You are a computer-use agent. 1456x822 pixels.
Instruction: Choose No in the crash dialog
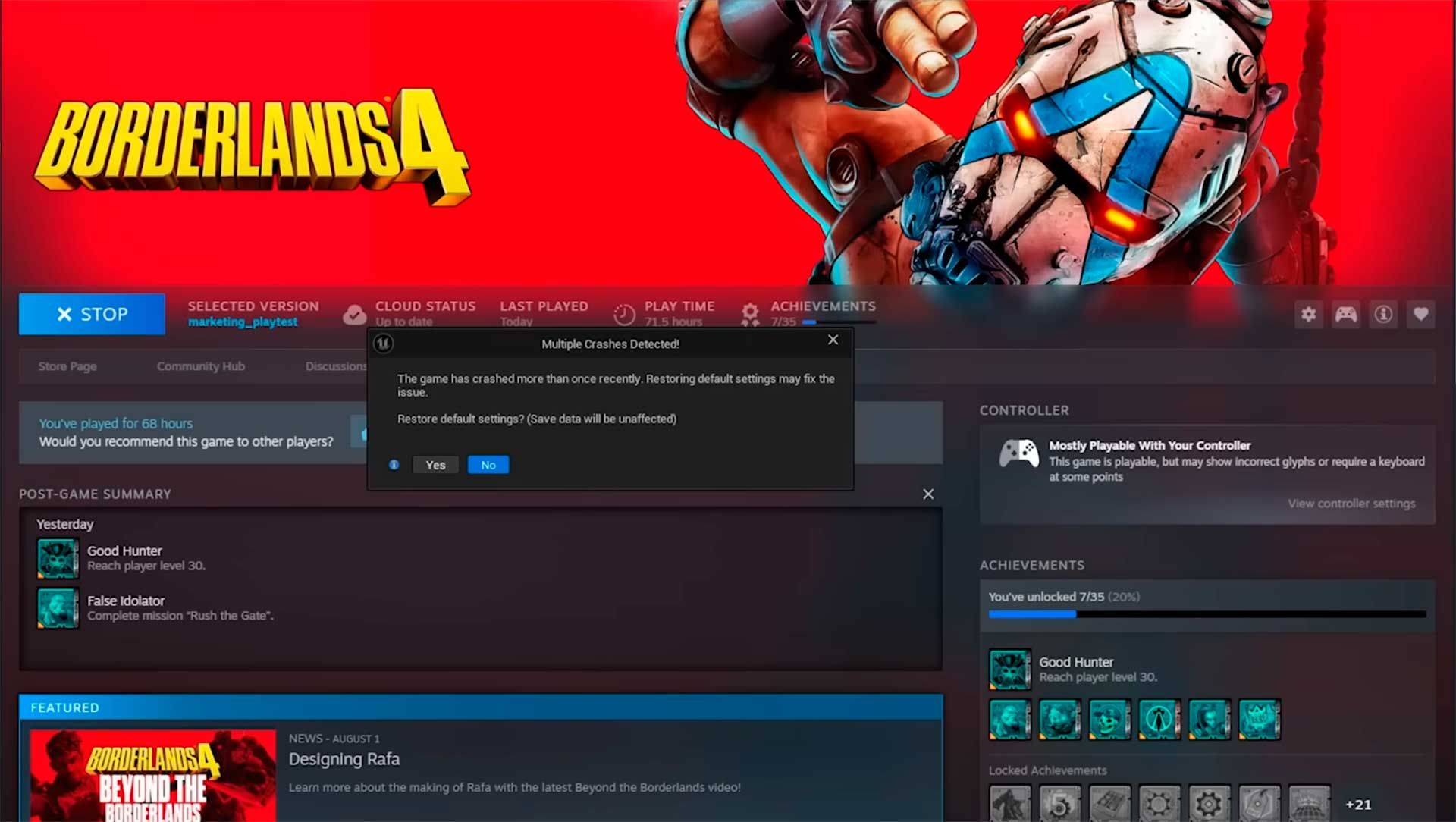(488, 465)
